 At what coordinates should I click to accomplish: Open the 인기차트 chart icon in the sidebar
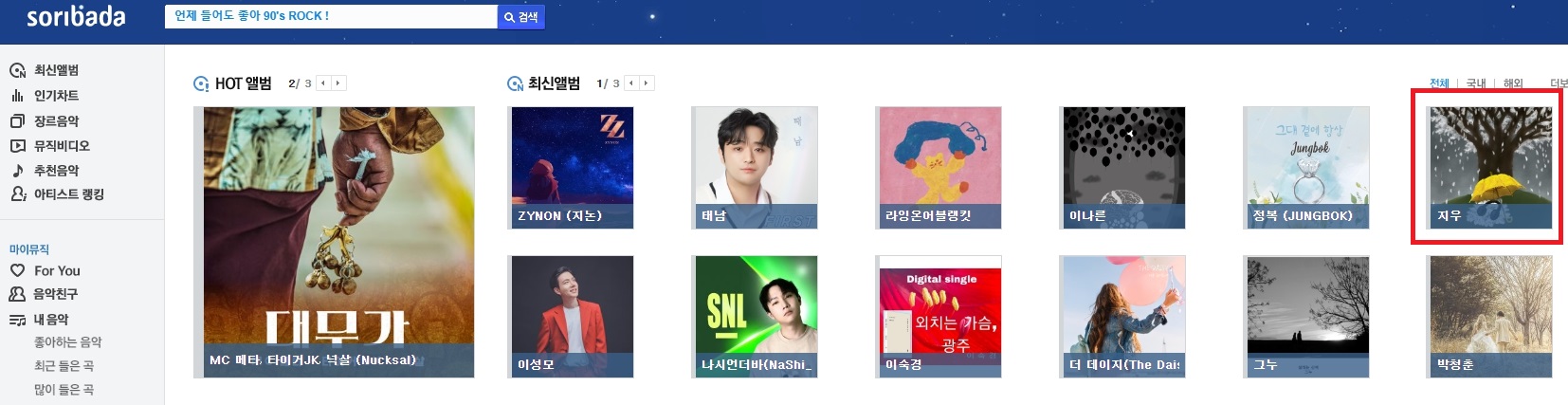point(17,96)
